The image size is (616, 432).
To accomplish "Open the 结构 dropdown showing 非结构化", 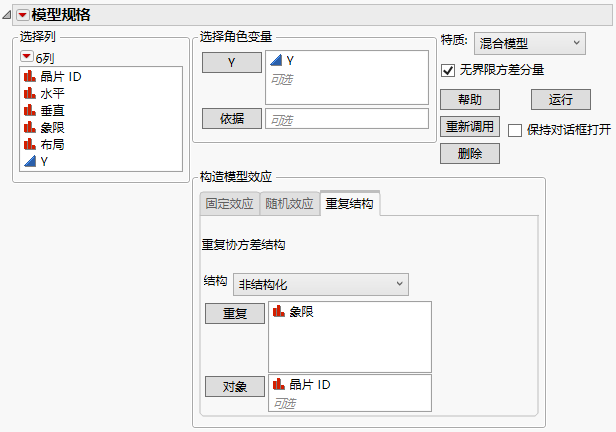I will (x=320, y=285).
